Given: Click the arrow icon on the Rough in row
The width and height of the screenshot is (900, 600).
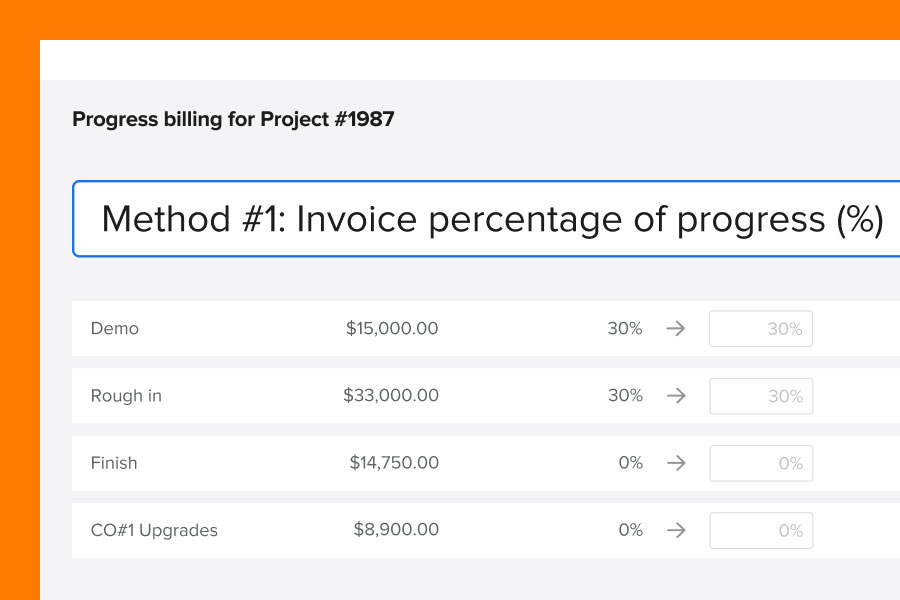Looking at the screenshot, I should (677, 396).
